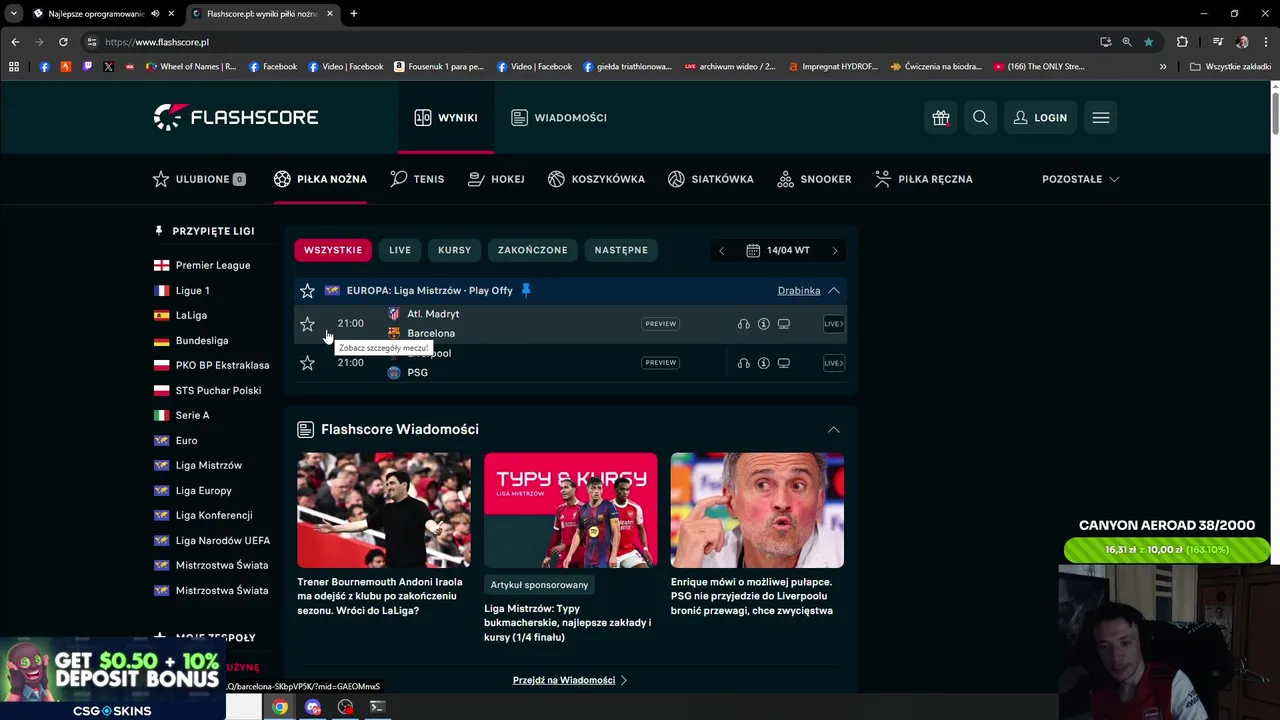
Task: Reload the page in Chrome
Action: coord(63,42)
